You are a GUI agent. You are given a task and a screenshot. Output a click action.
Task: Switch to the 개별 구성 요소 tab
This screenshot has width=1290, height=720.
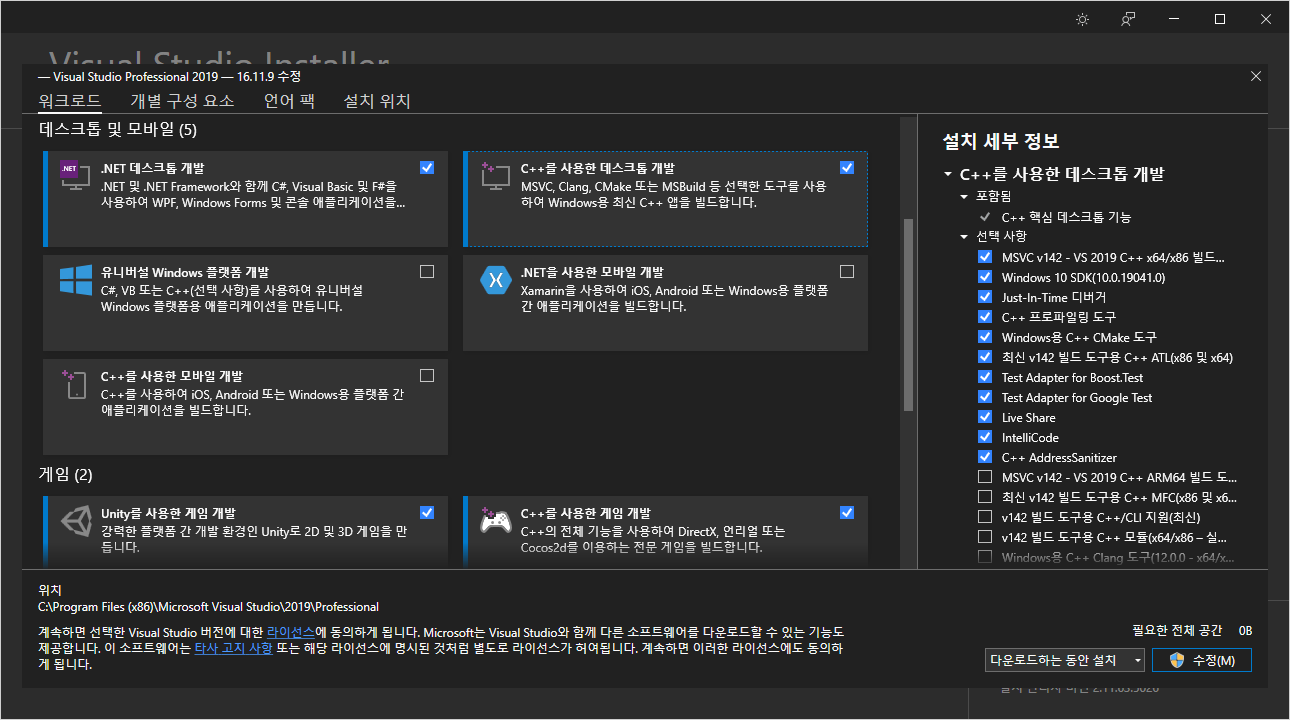point(182,101)
